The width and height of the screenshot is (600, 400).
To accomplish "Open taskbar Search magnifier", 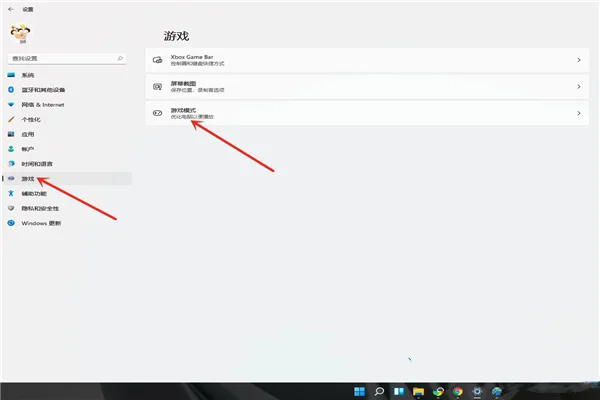I will tap(379, 391).
